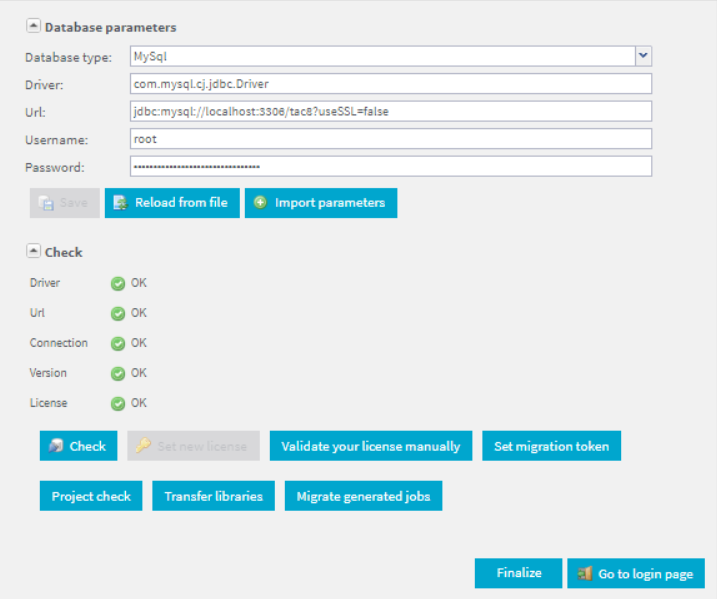Click the Driver label in Check list

[x=45, y=283]
